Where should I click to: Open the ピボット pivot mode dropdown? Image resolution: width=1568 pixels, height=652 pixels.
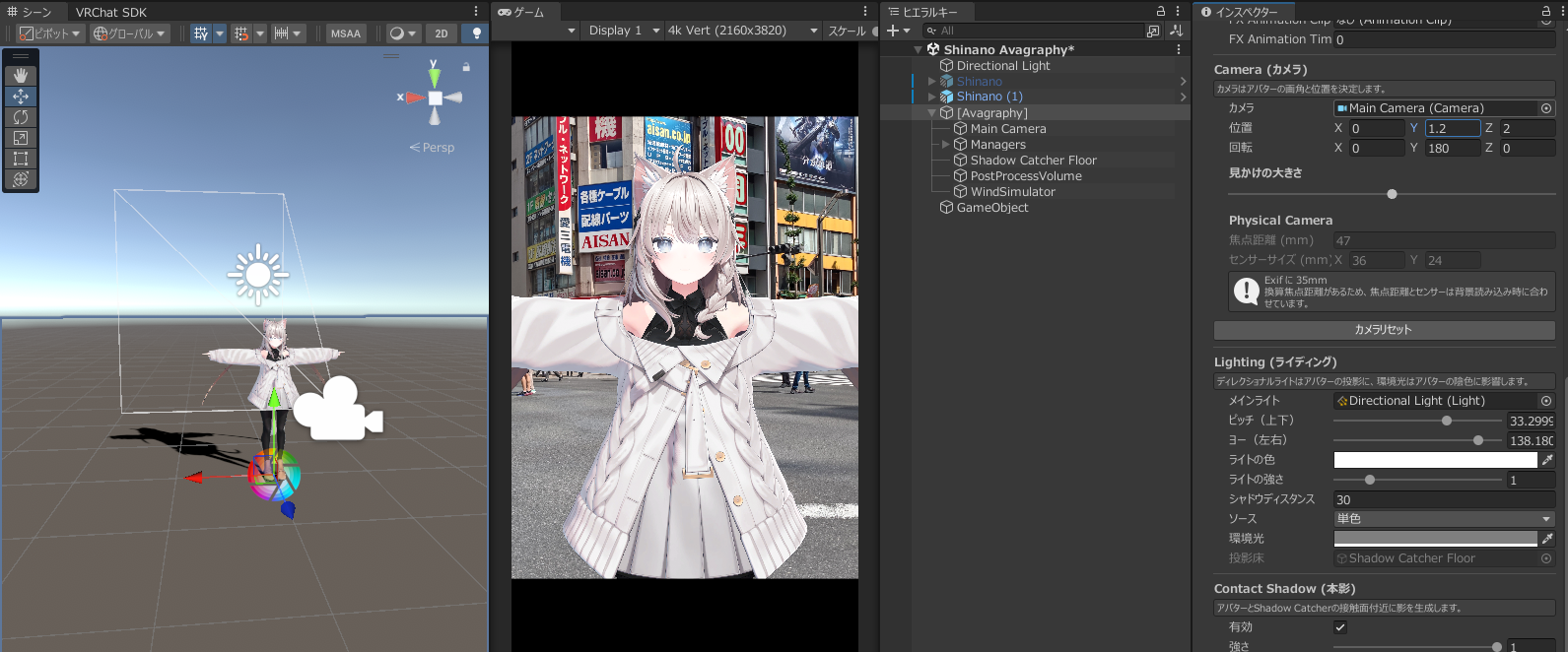pyautogui.click(x=50, y=33)
